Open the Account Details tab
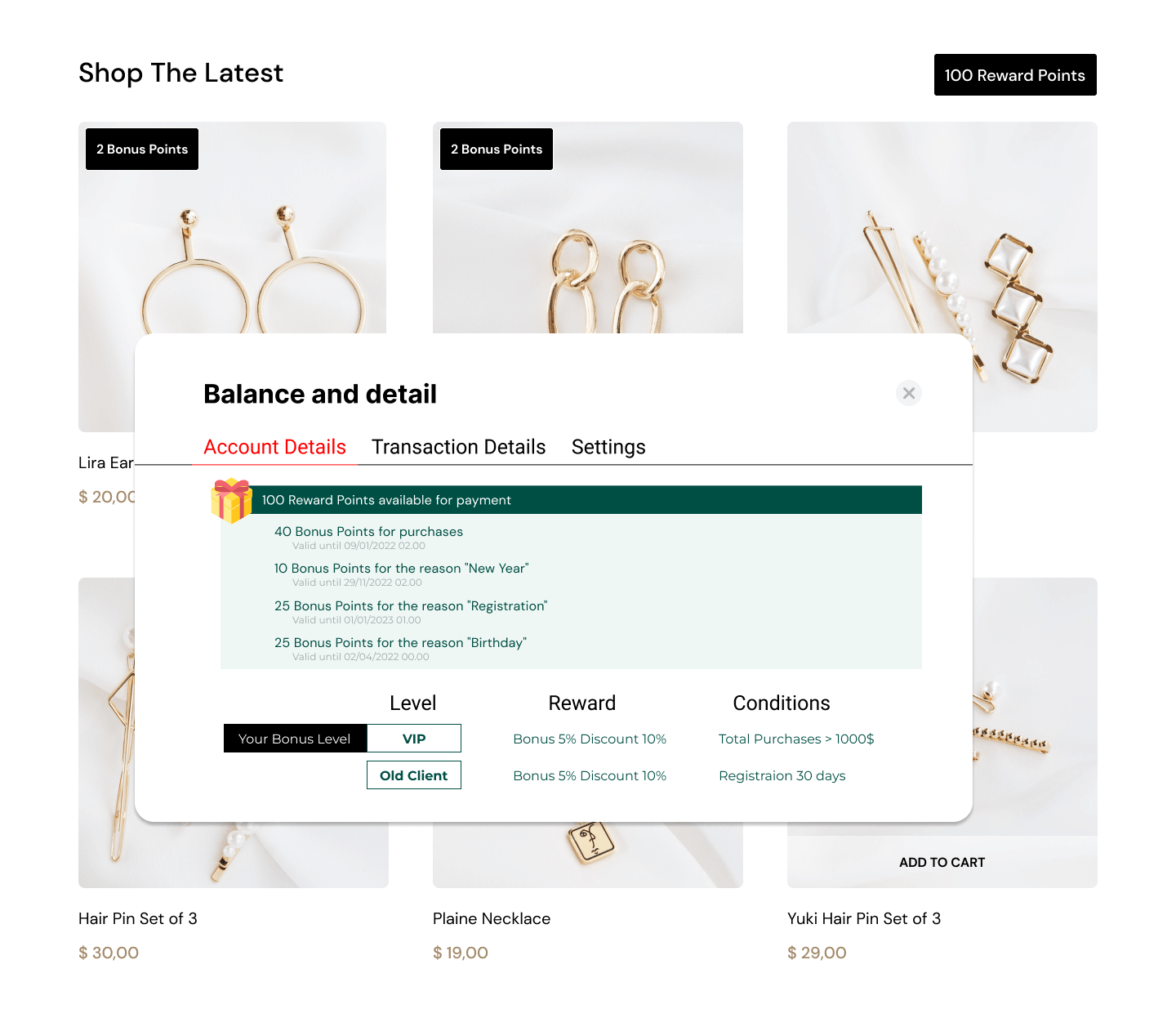This screenshot has width=1176, height=1018. pos(275,447)
